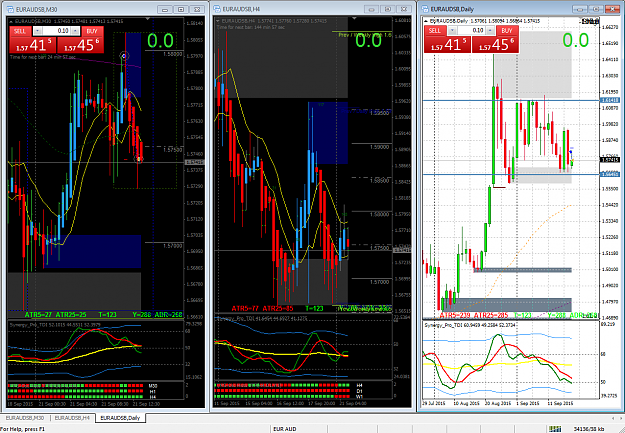Click the chart shift triangle in M30 chart
Screen dimensions: 625x433
tap(147, 19)
